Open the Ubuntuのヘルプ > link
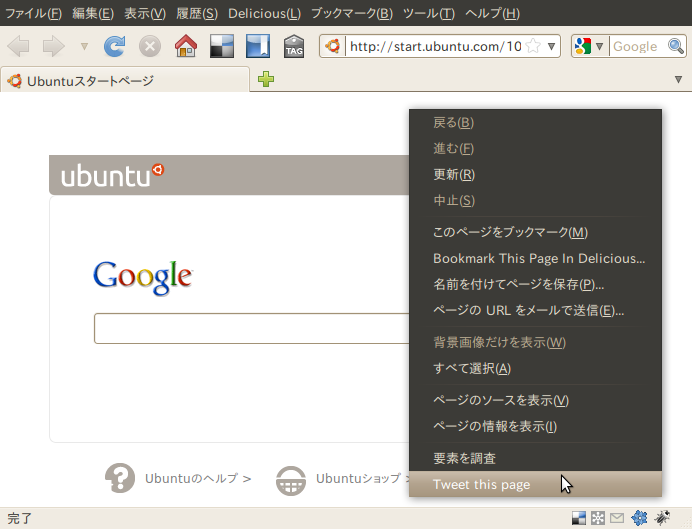 pos(198,478)
